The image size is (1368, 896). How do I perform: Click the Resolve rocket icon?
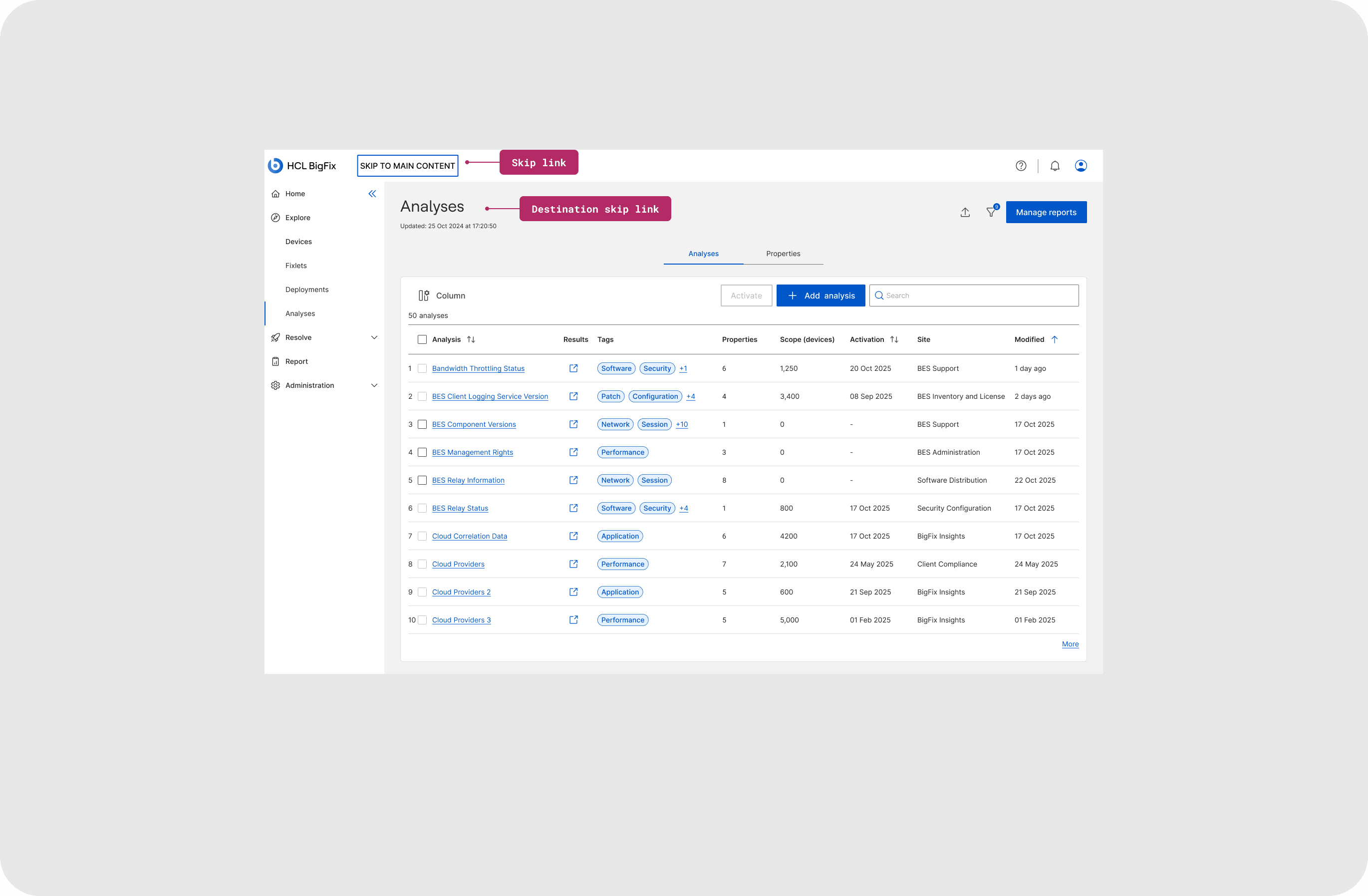click(275, 337)
